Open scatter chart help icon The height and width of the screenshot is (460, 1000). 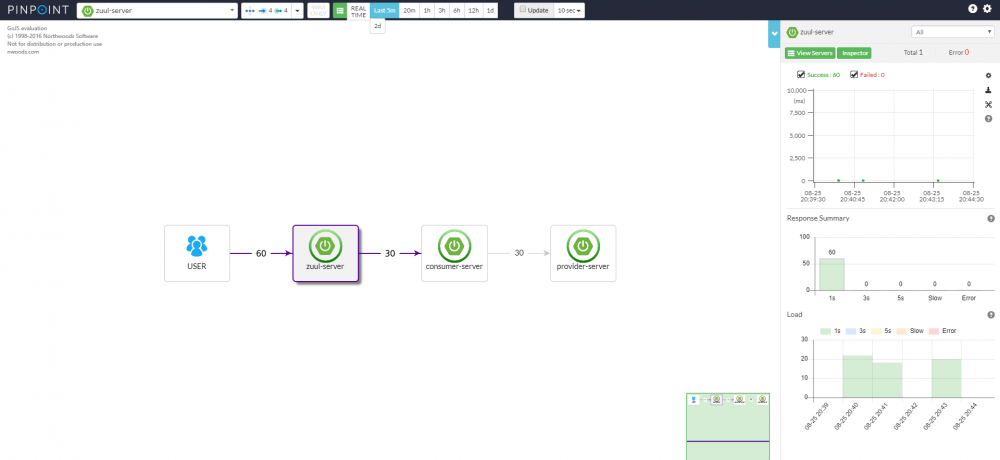989,119
